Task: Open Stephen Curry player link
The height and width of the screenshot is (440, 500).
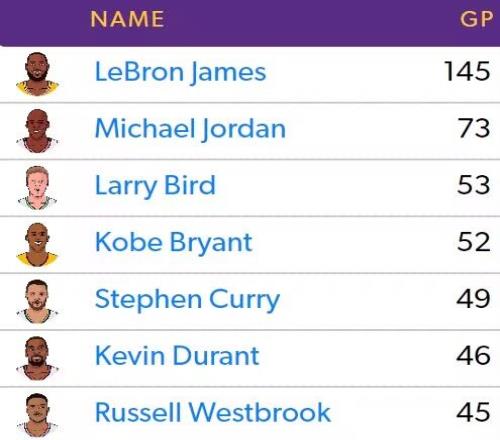Action: tap(187, 299)
